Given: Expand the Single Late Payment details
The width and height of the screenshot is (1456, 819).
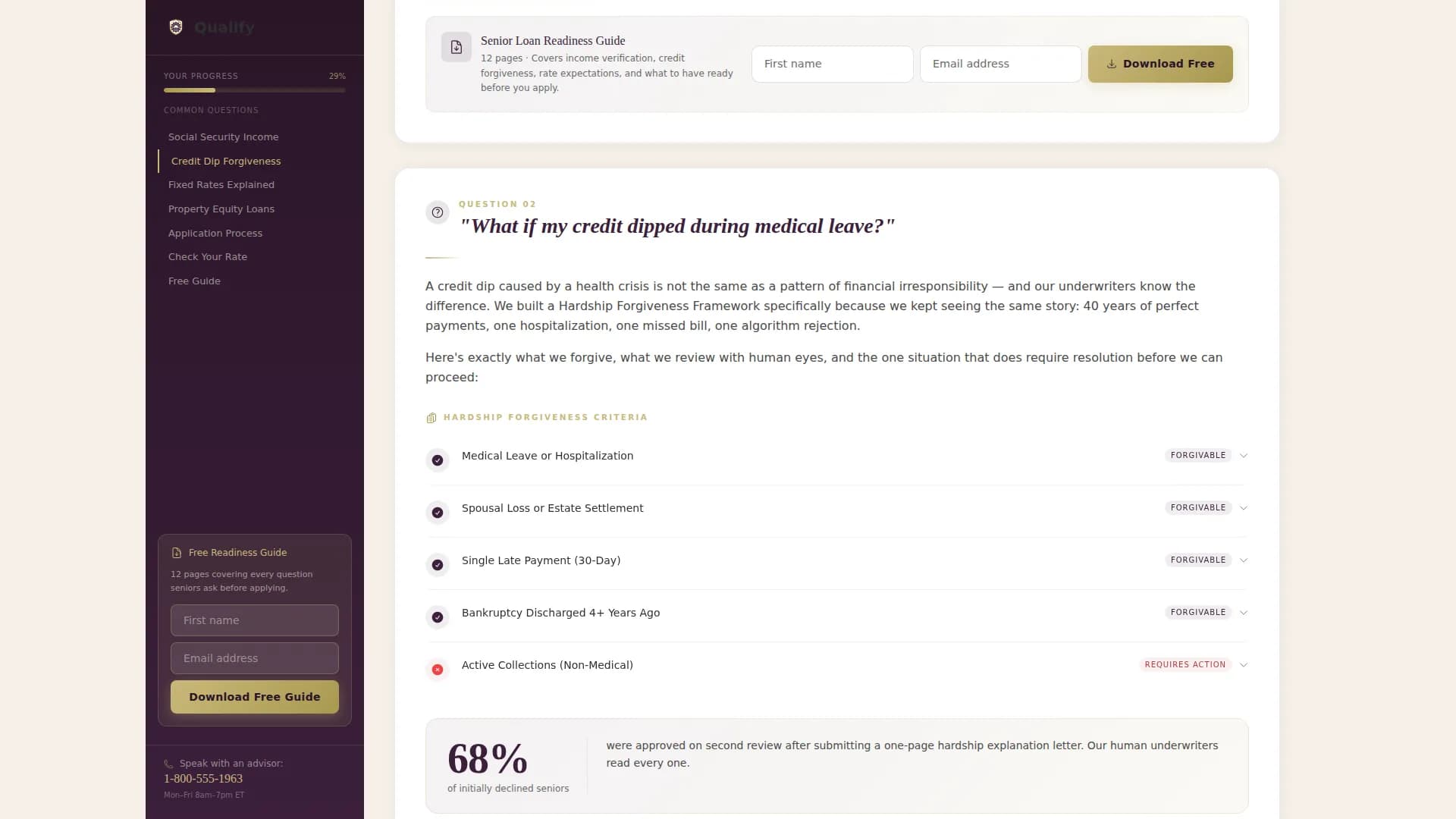Looking at the screenshot, I should (x=1244, y=560).
